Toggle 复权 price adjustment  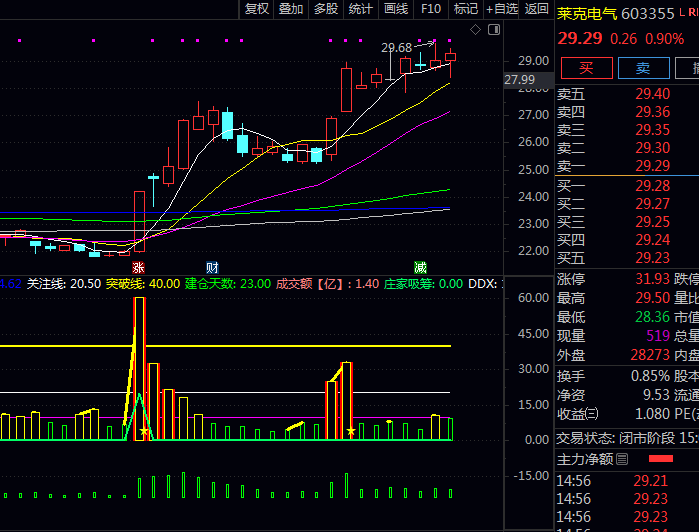[x=257, y=9]
